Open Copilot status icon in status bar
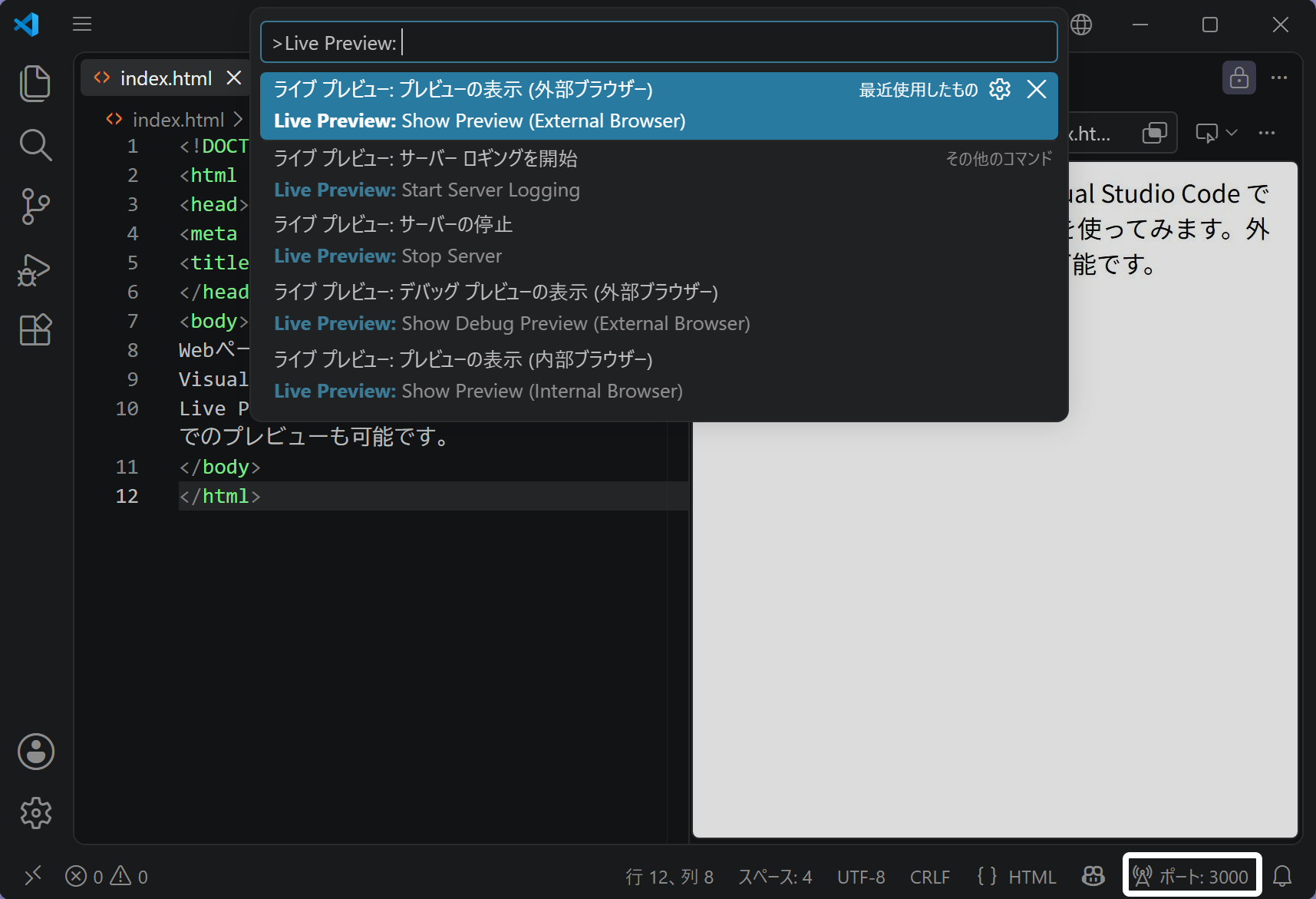The width and height of the screenshot is (1316, 899). coord(1093,876)
